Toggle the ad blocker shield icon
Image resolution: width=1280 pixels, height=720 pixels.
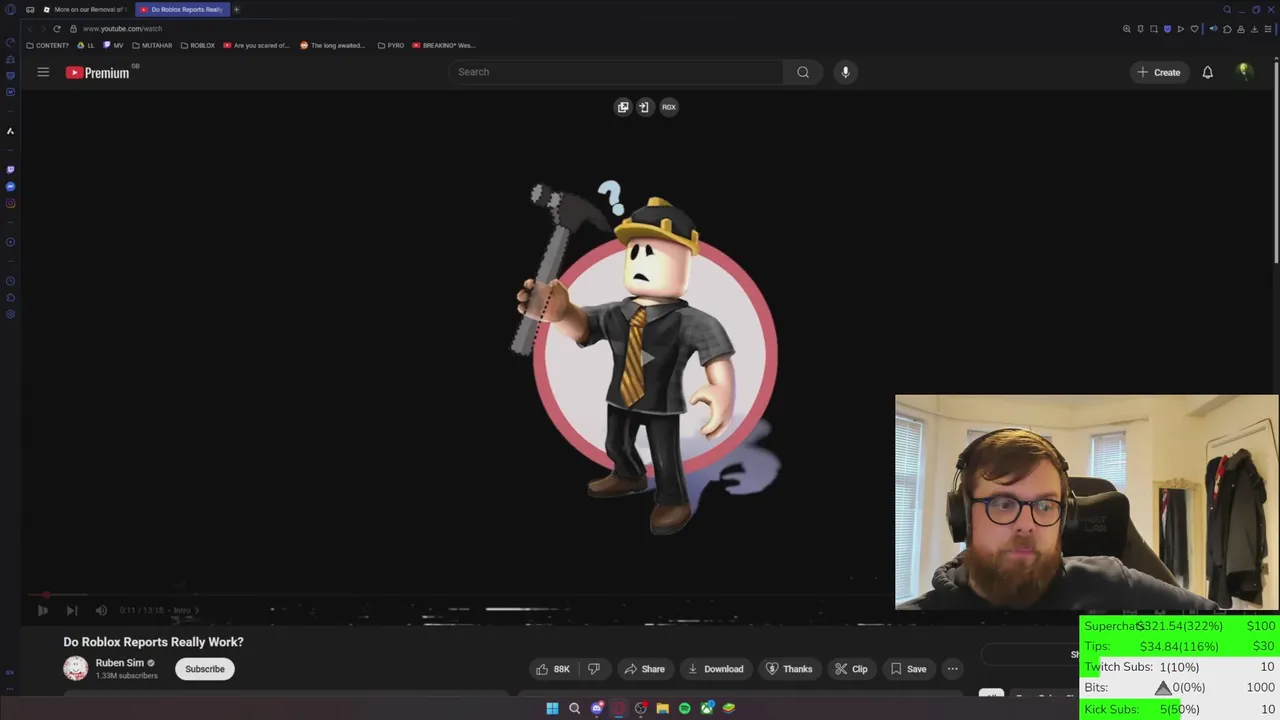1167,29
